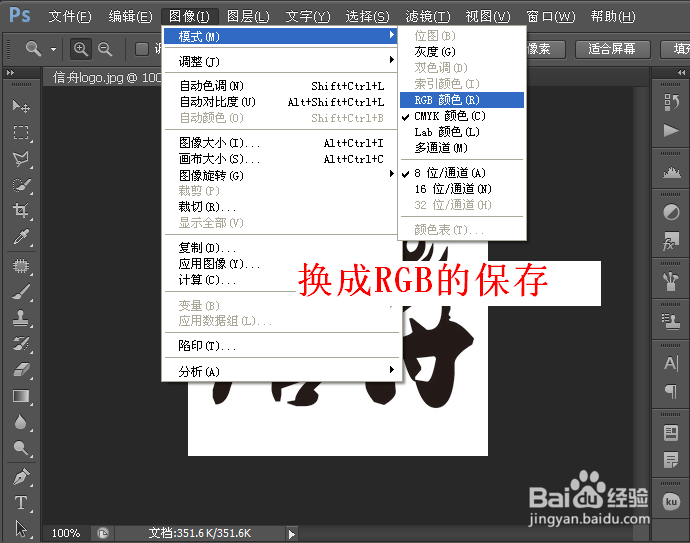Choose 陷印 menu command
The height and width of the screenshot is (543, 690).
coord(281,346)
